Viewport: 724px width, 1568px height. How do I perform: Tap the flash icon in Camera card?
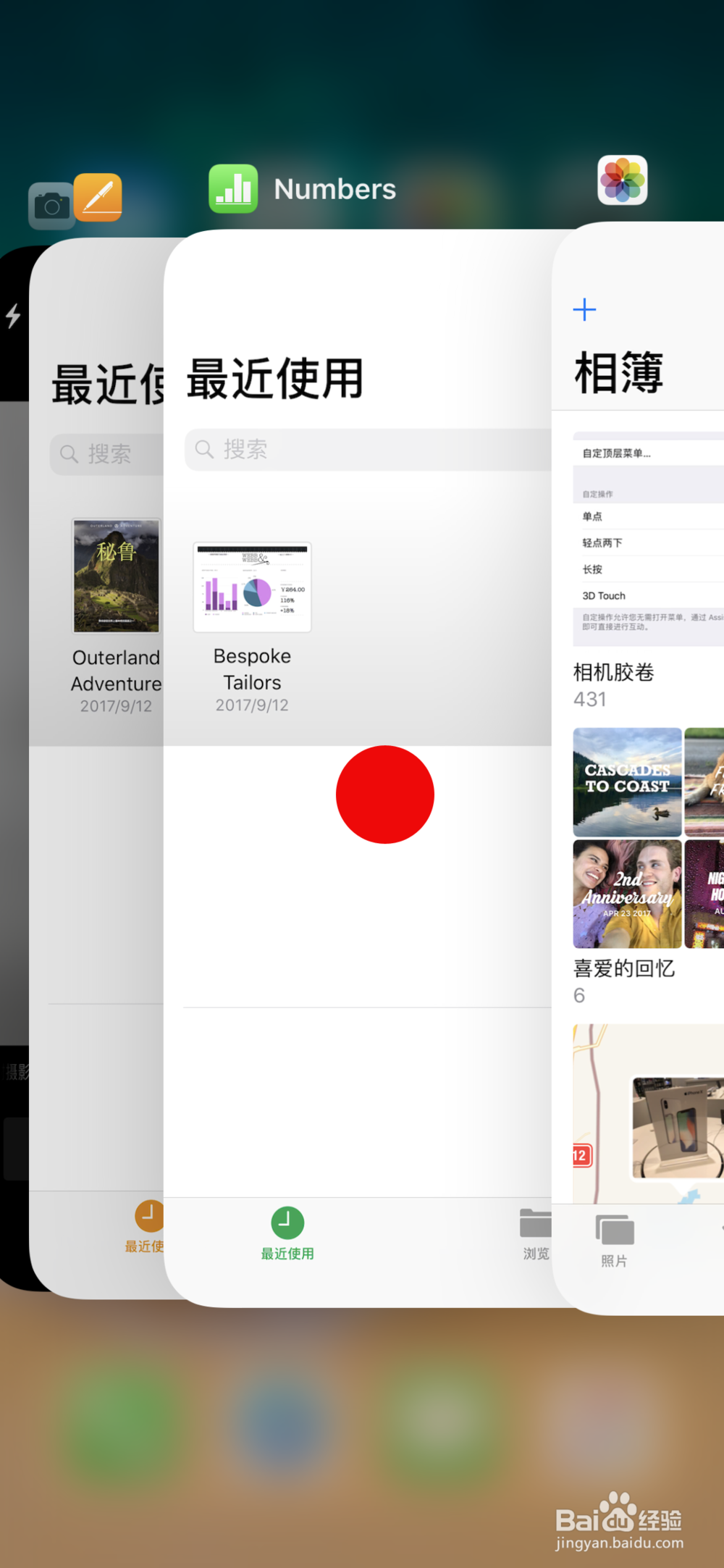(x=13, y=316)
